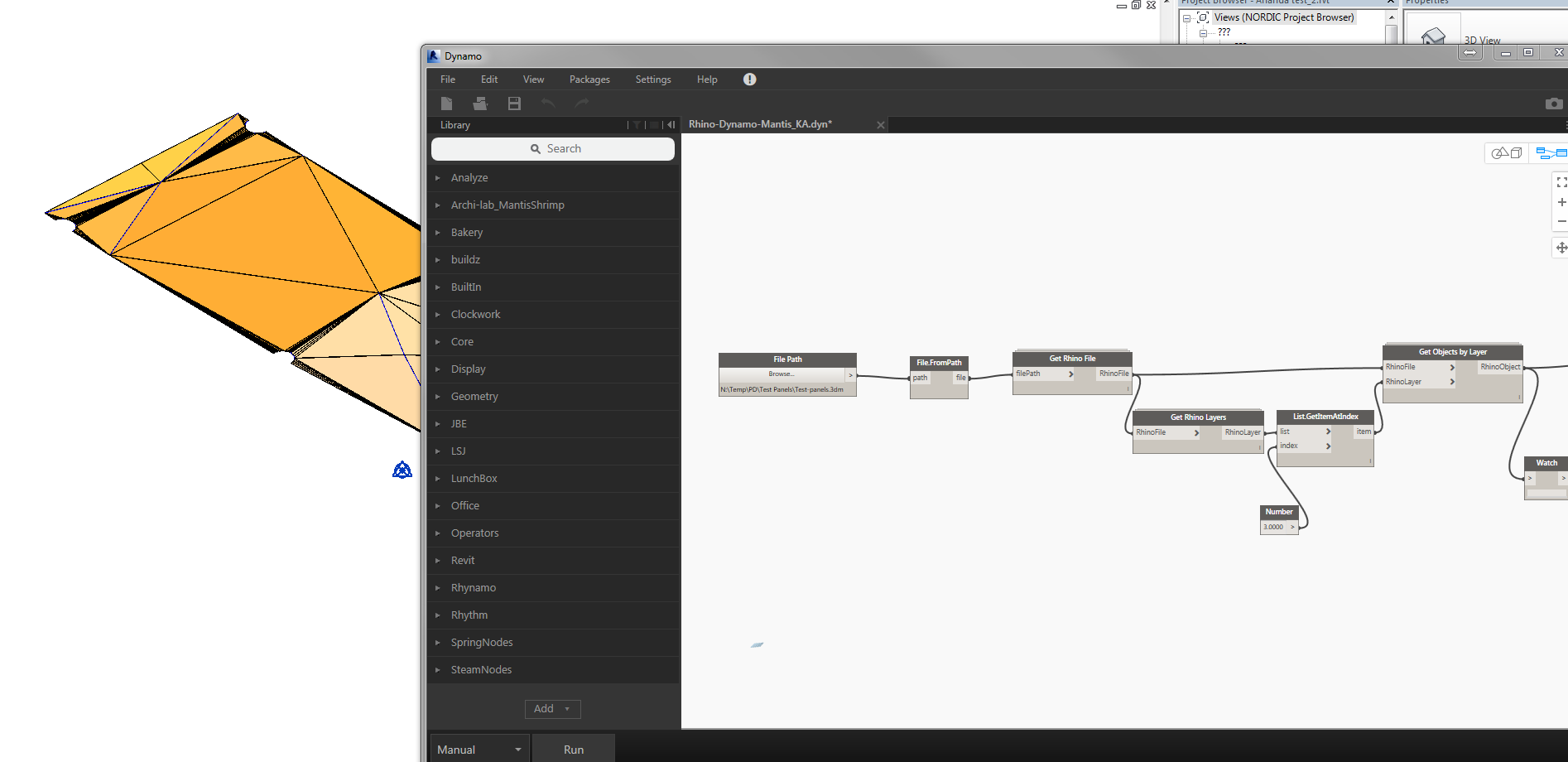Image resolution: width=1568 pixels, height=762 pixels.
Task: Click the Undo arrow icon
Action: tap(548, 104)
